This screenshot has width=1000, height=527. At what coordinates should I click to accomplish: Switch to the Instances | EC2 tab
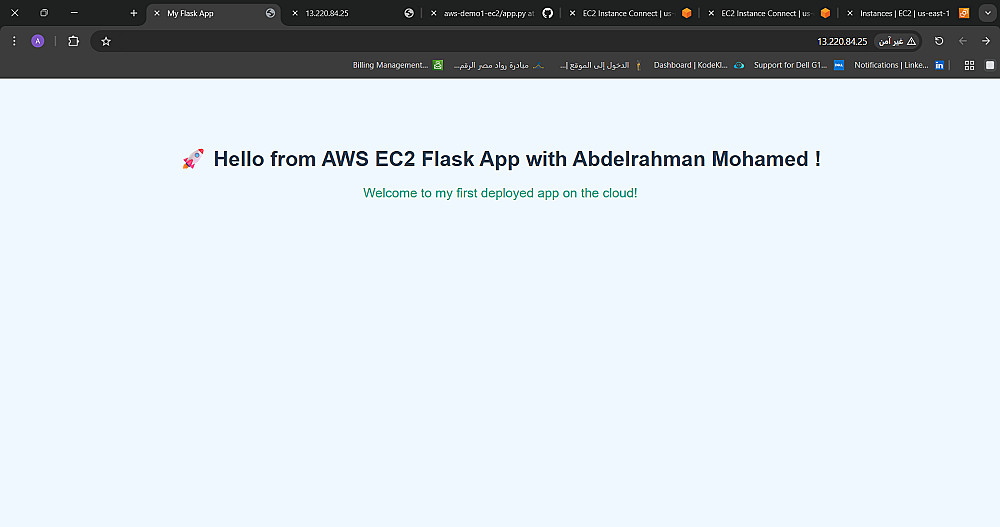(905, 13)
